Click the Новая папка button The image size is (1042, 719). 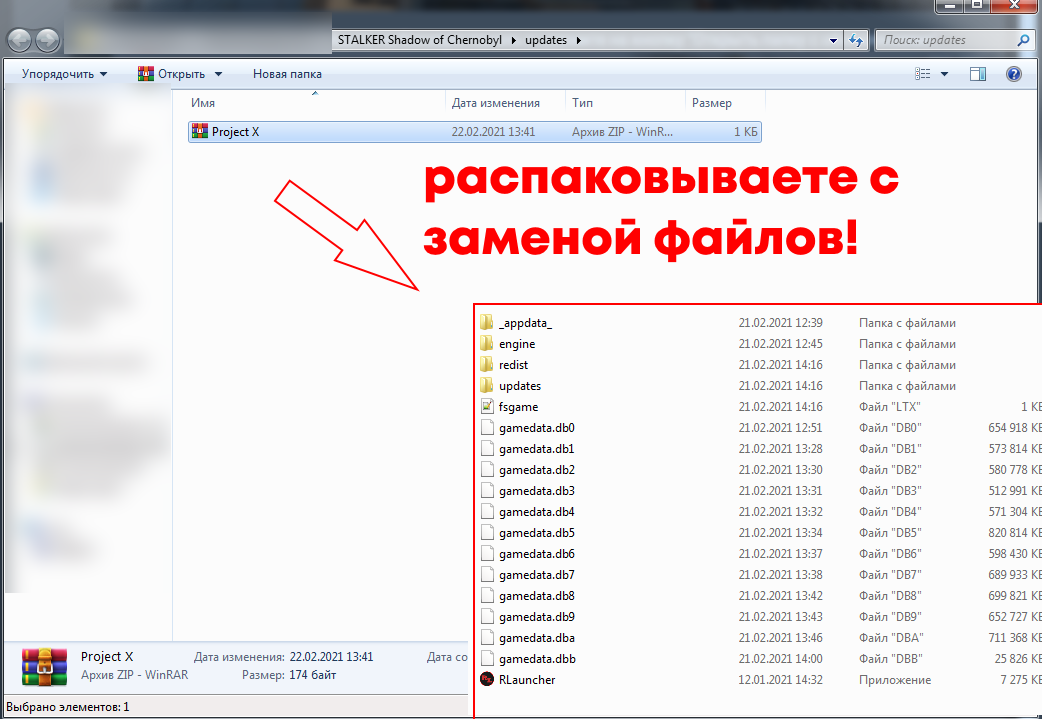point(287,74)
